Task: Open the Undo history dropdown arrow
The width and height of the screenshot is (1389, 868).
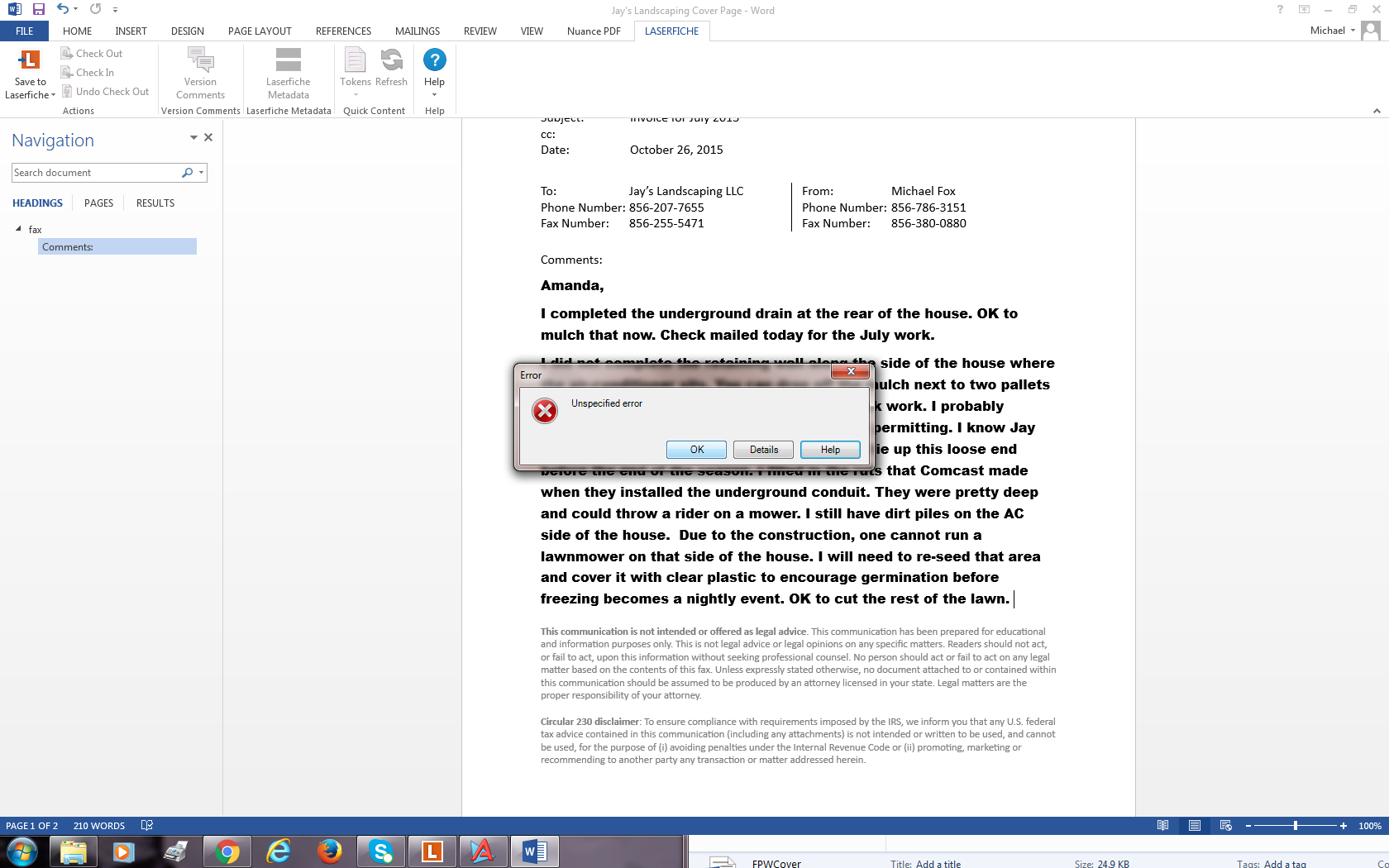Action: pyautogui.click(x=75, y=10)
